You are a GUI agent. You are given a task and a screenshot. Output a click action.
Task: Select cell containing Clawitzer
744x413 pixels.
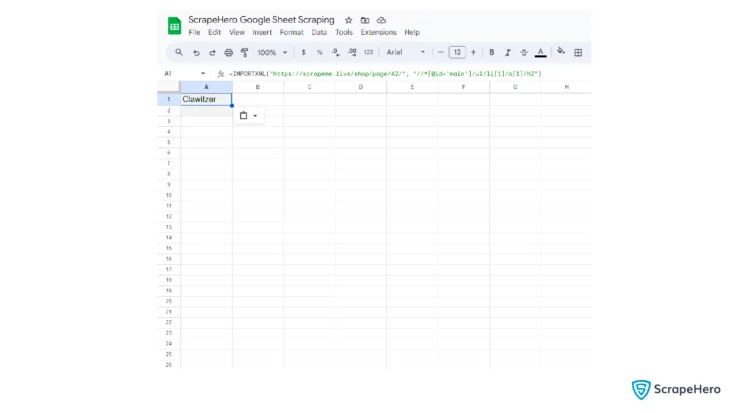tap(206, 99)
